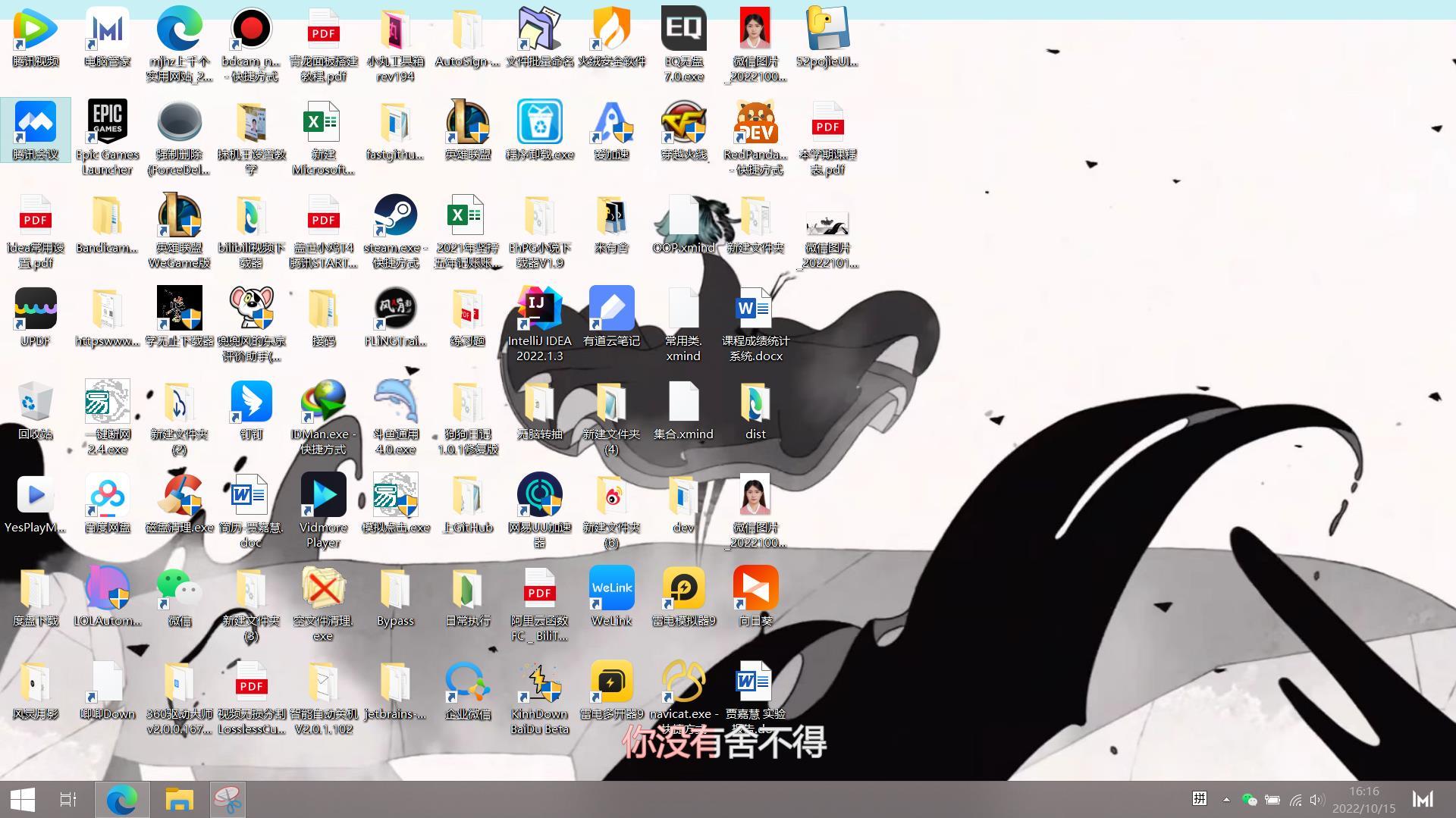This screenshot has width=1456, height=818.
Task: Select the 唧唧Down shortcut icon
Action: click(x=107, y=690)
